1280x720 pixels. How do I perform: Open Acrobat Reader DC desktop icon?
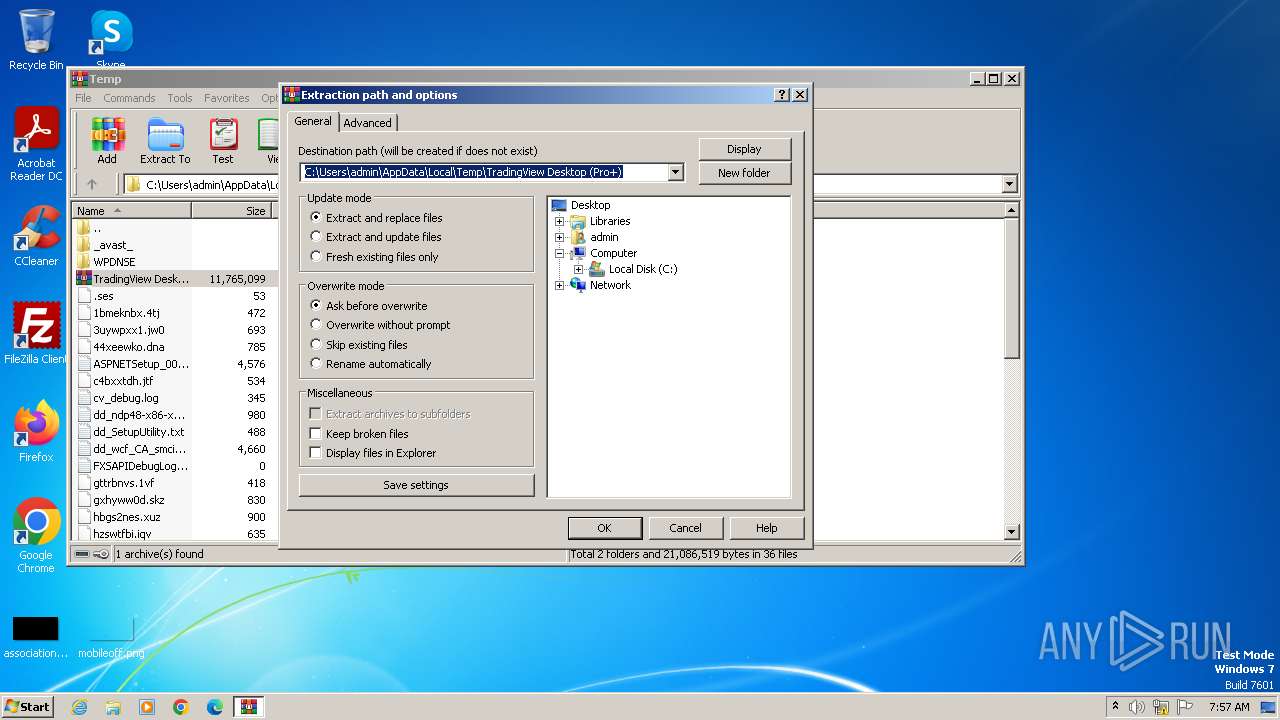click(x=36, y=145)
